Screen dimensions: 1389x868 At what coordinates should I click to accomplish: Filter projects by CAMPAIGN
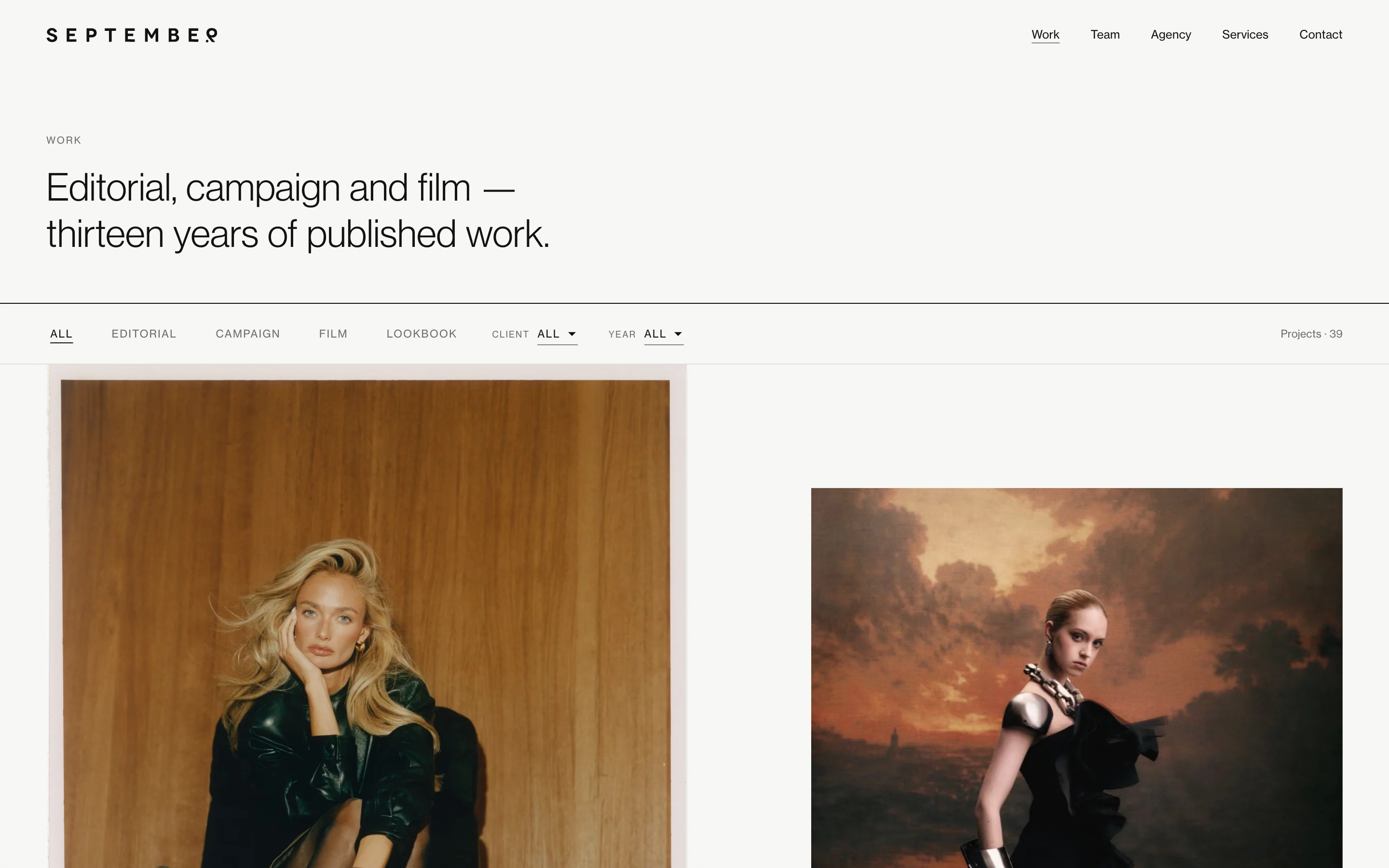(x=248, y=334)
